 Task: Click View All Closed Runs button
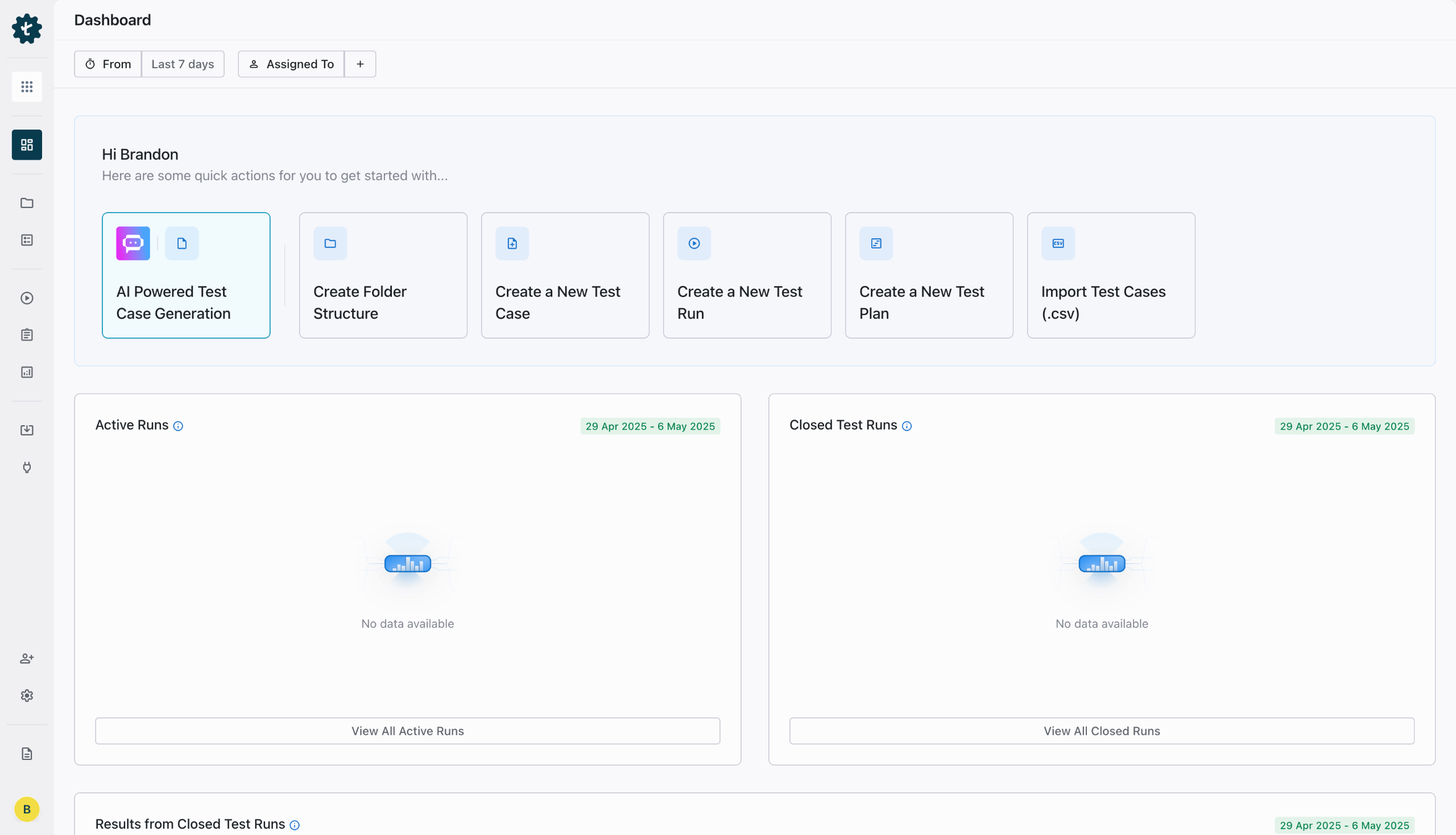(x=1102, y=730)
